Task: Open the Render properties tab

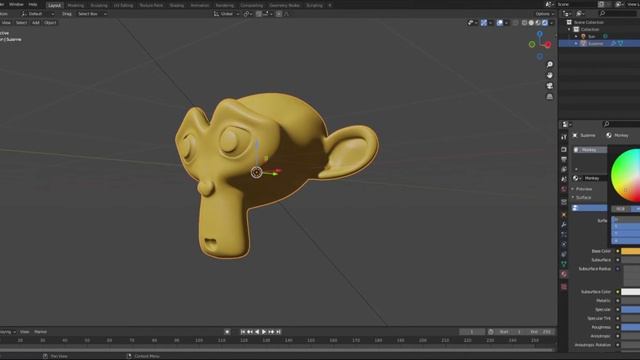Action: pyautogui.click(x=564, y=149)
